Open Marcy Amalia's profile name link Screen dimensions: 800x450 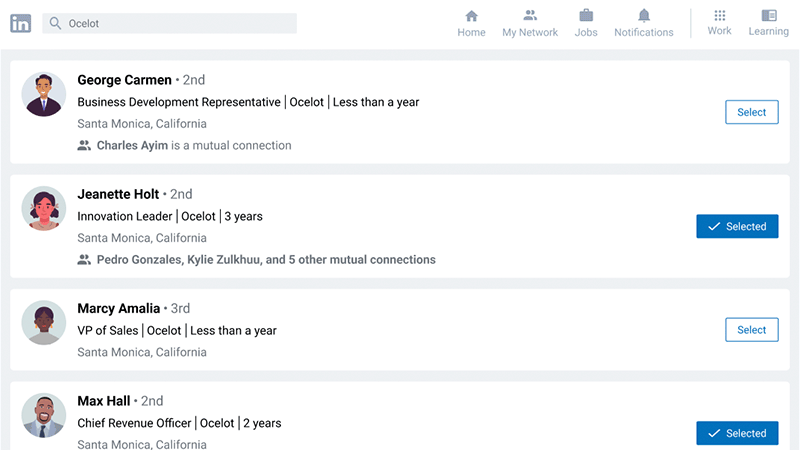pos(118,308)
